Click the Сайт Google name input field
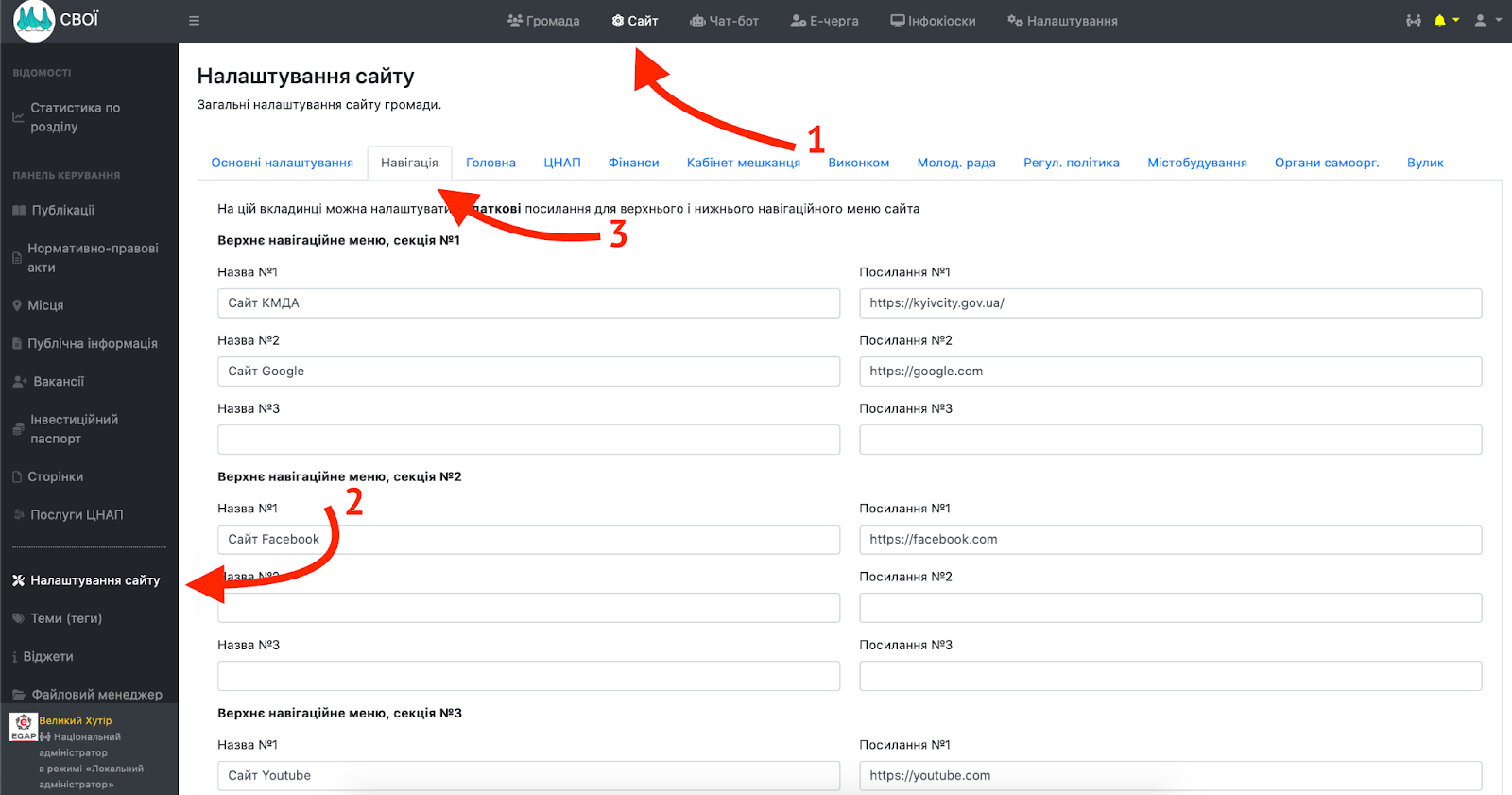 [528, 372]
